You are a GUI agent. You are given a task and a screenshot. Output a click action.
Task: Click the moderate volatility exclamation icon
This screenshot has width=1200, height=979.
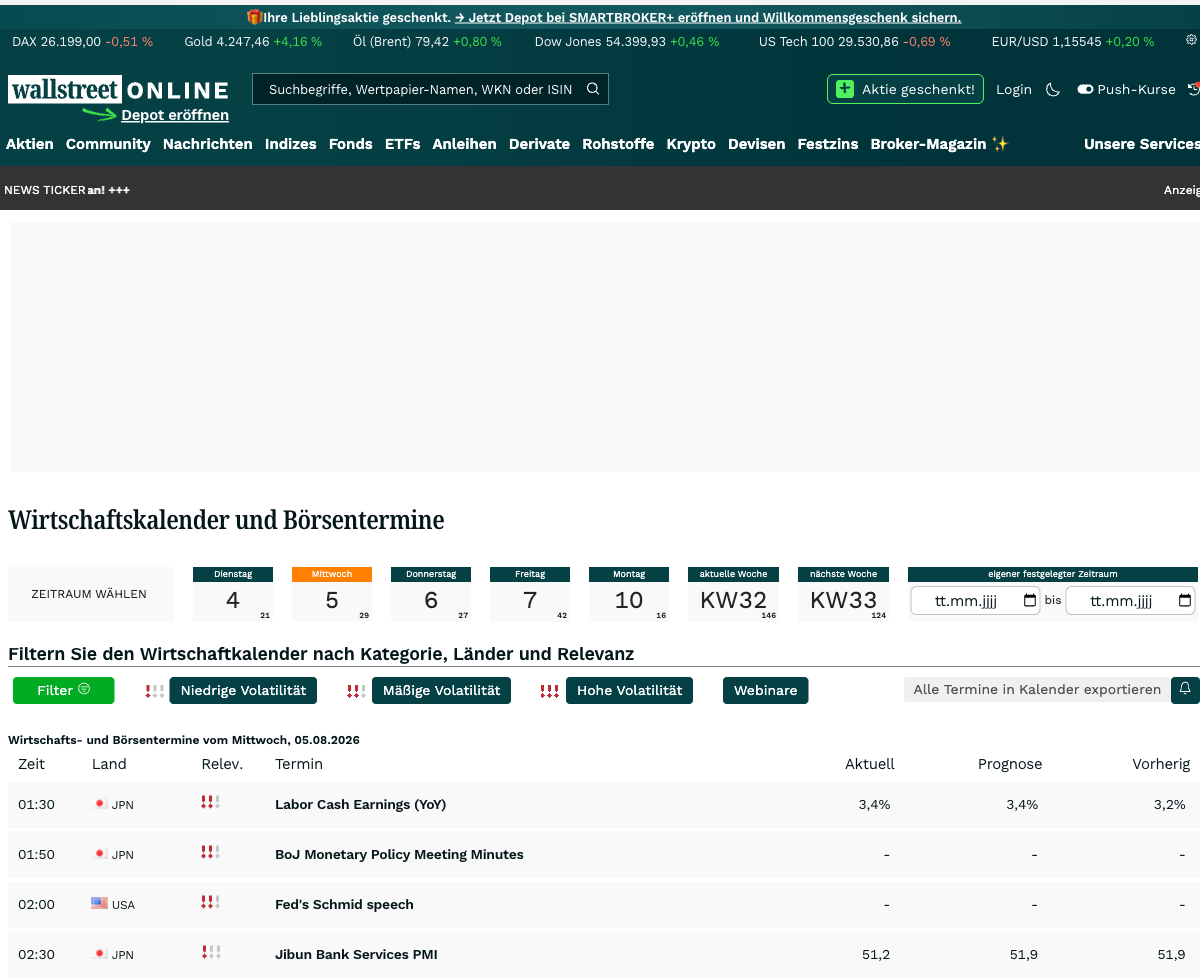coord(356,691)
